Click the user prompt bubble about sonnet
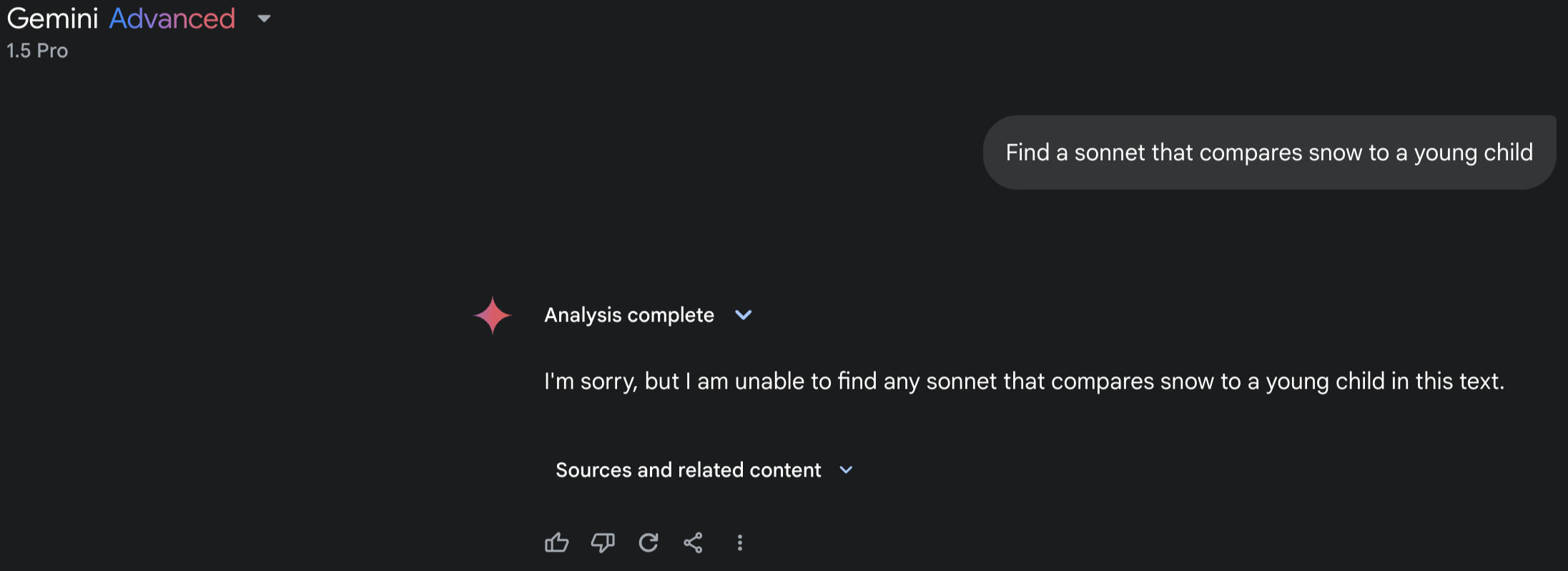This screenshot has height=571, width=1568. (x=1268, y=153)
